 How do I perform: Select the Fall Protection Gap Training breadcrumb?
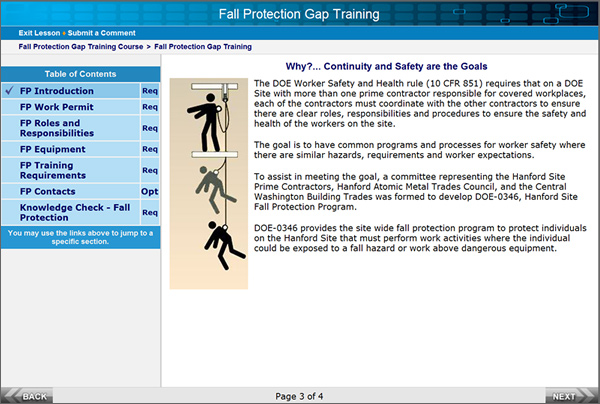coord(203,47)
